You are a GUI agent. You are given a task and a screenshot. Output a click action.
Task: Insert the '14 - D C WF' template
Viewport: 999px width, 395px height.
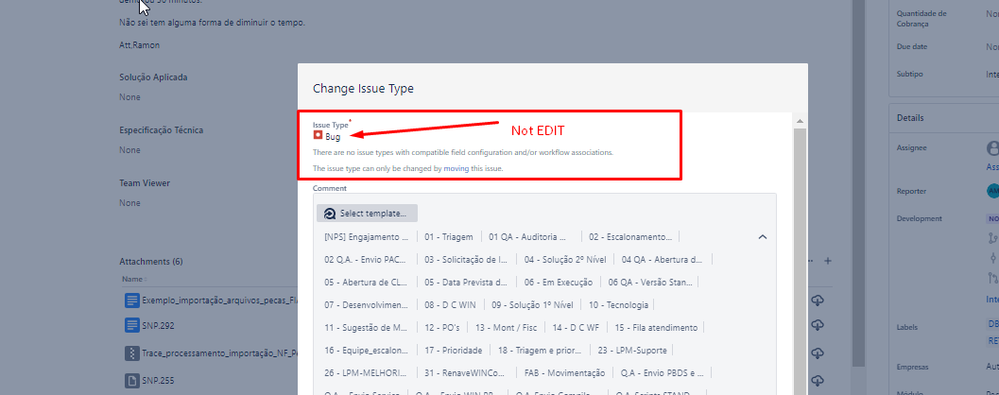tap(576, 328)
